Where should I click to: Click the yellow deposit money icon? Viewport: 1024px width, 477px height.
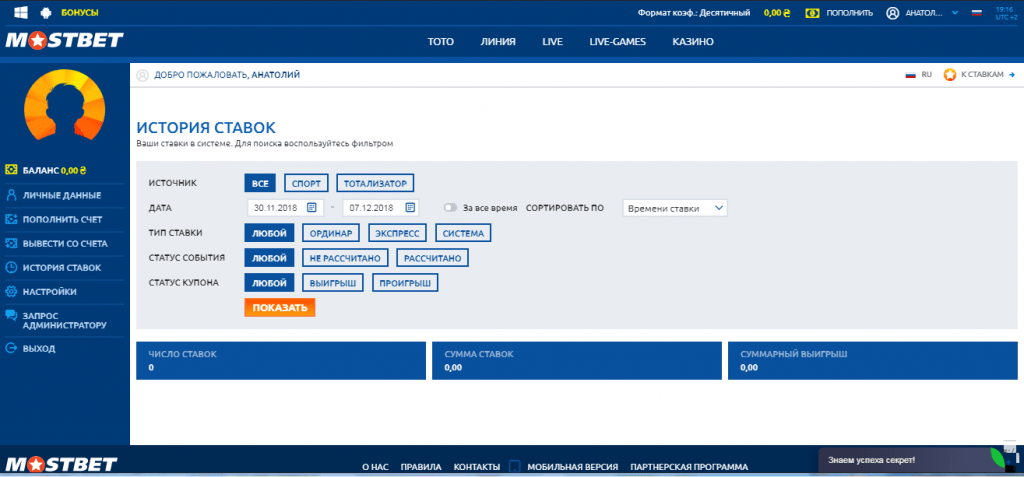click(x=812, y=12)
